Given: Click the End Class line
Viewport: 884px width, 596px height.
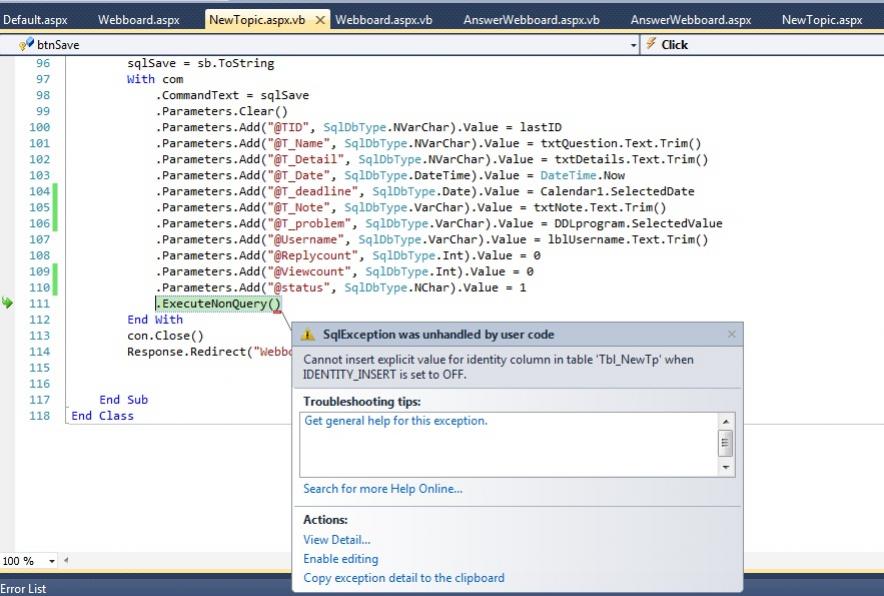Looking at the screenshot, I should 102,416.
